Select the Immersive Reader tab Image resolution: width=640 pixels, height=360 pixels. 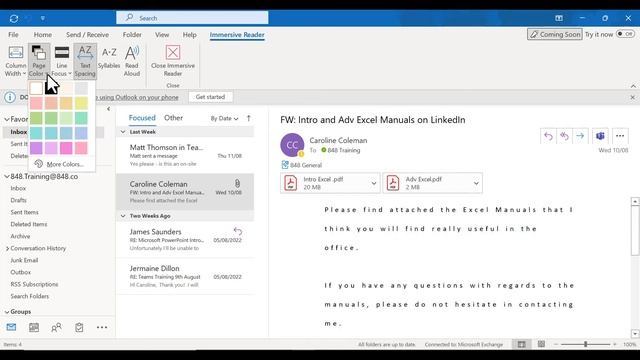click(237, 35)
